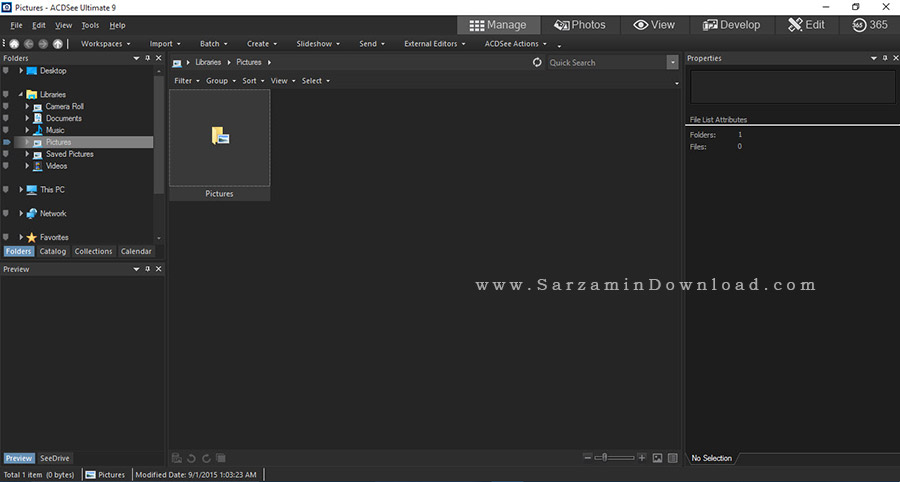The height and width of the screenshot is (482, 900).
Task: Click the add to image basket icon
Action: point(177,458)
